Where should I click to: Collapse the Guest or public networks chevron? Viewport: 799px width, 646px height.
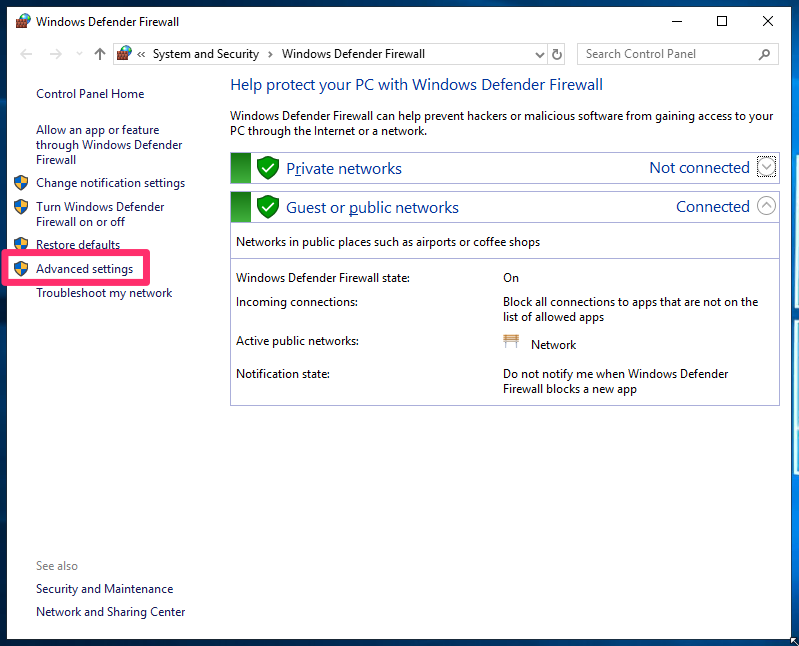click(766, 206)
